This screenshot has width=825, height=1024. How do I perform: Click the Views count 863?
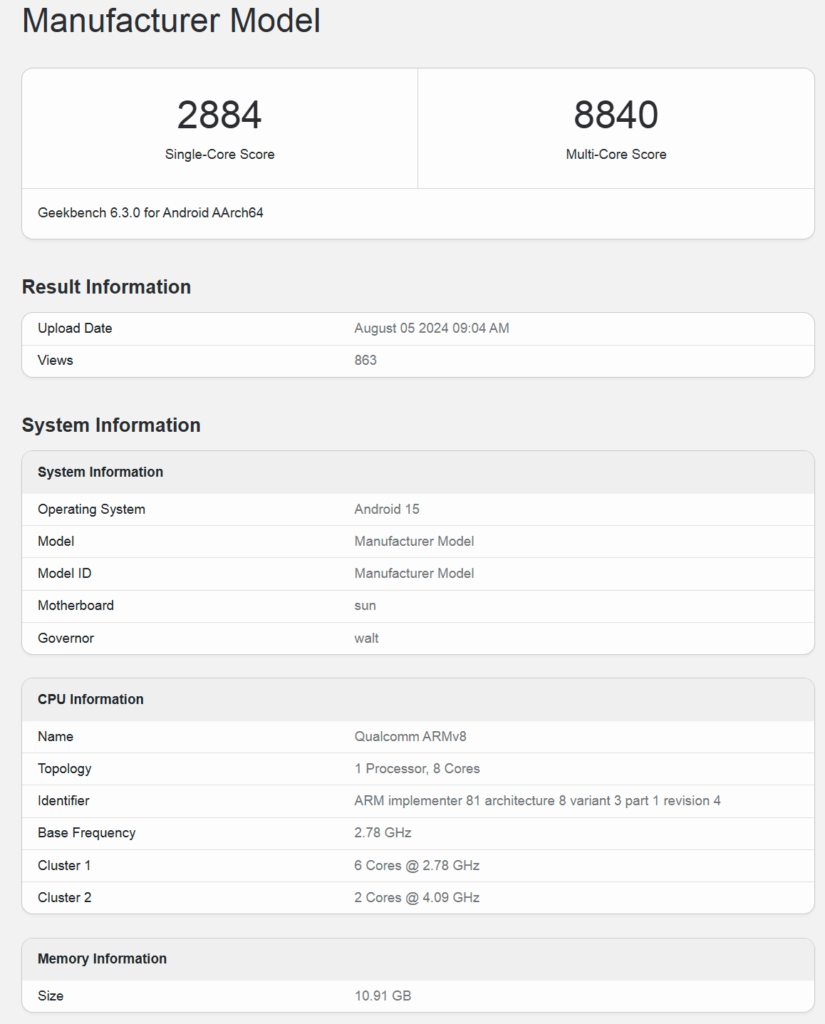[x=365, y=360]
